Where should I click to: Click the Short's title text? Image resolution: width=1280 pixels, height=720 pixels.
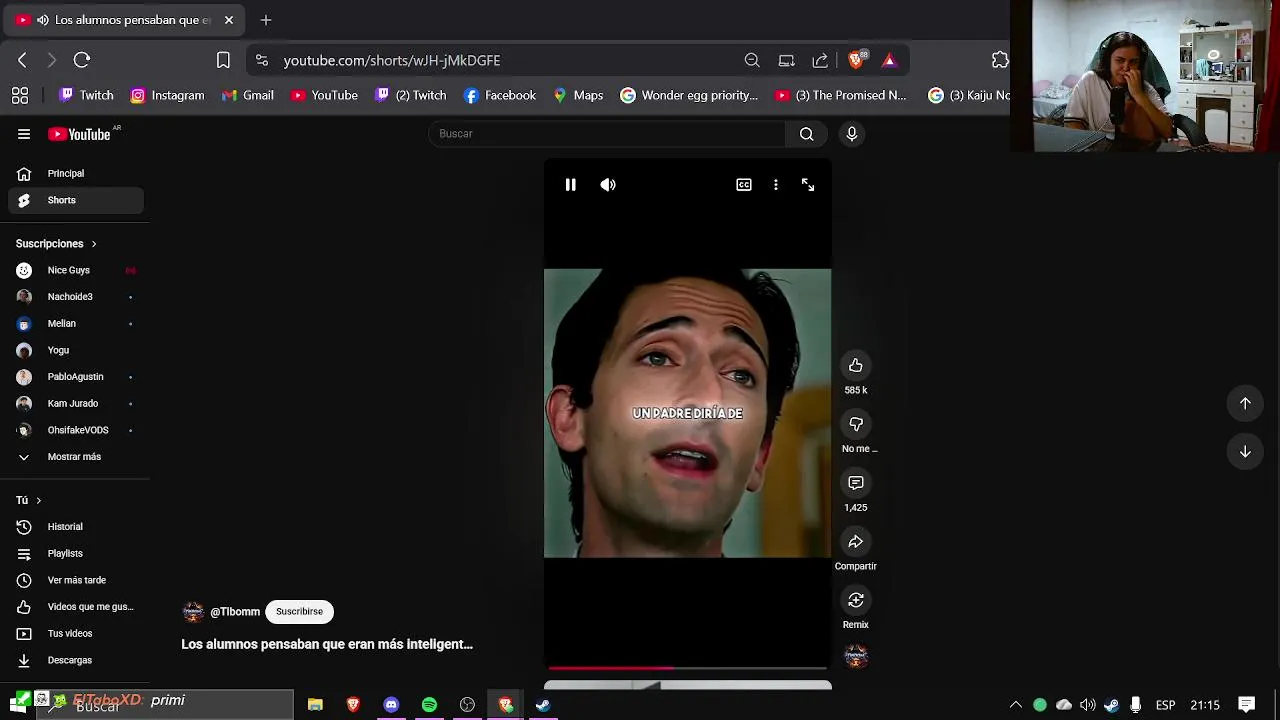tap(327, 645)
